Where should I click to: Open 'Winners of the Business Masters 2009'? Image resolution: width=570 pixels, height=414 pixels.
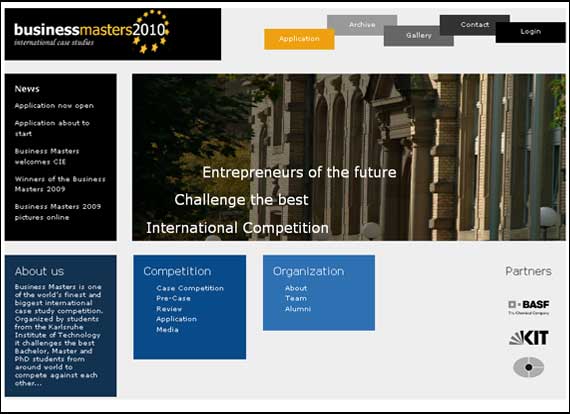[60, 184]
